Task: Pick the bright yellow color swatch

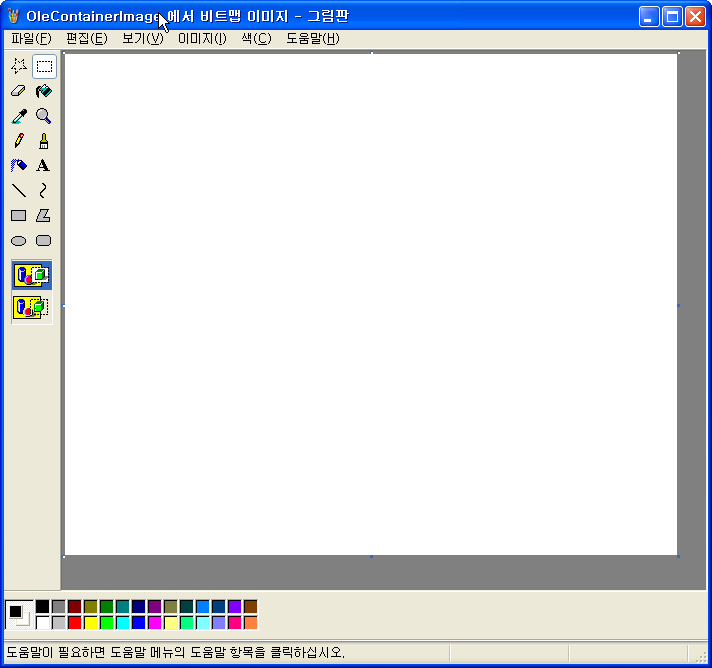Action: tap(91, 623)
